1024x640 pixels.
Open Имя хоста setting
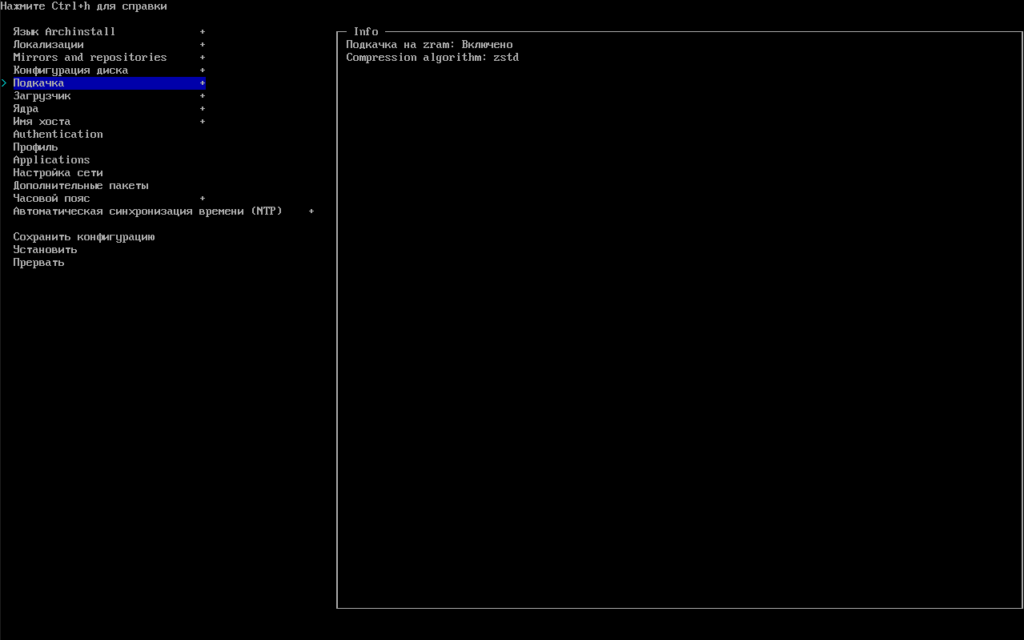point(41,122)
